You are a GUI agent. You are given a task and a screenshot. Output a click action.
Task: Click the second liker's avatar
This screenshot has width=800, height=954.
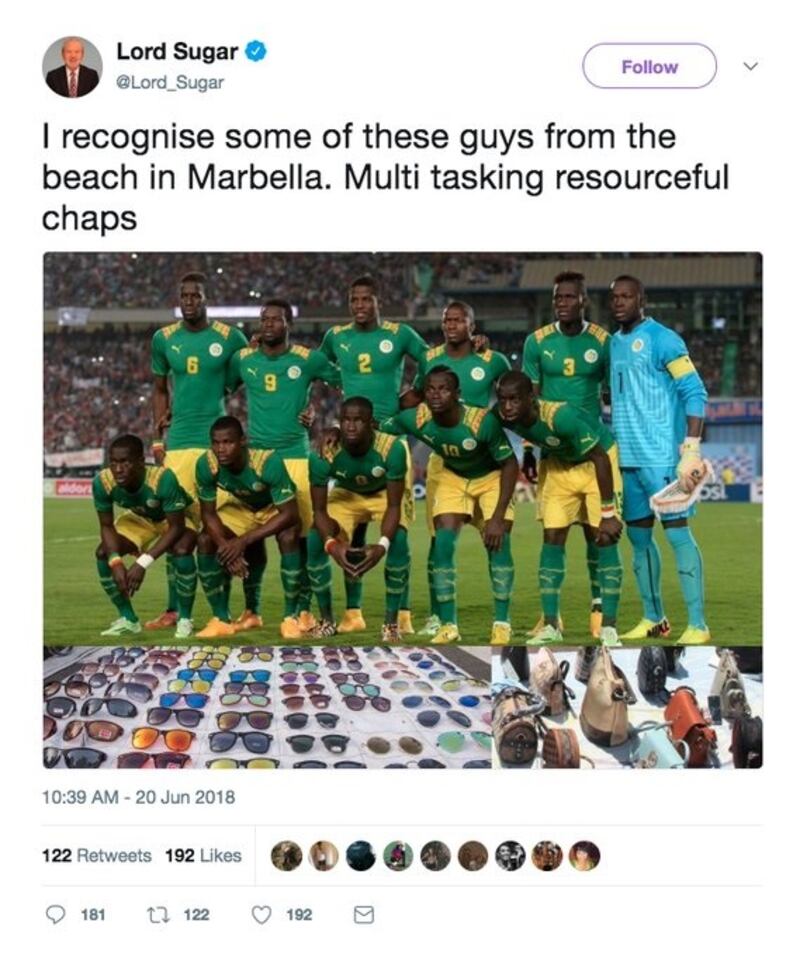[323, 855]
